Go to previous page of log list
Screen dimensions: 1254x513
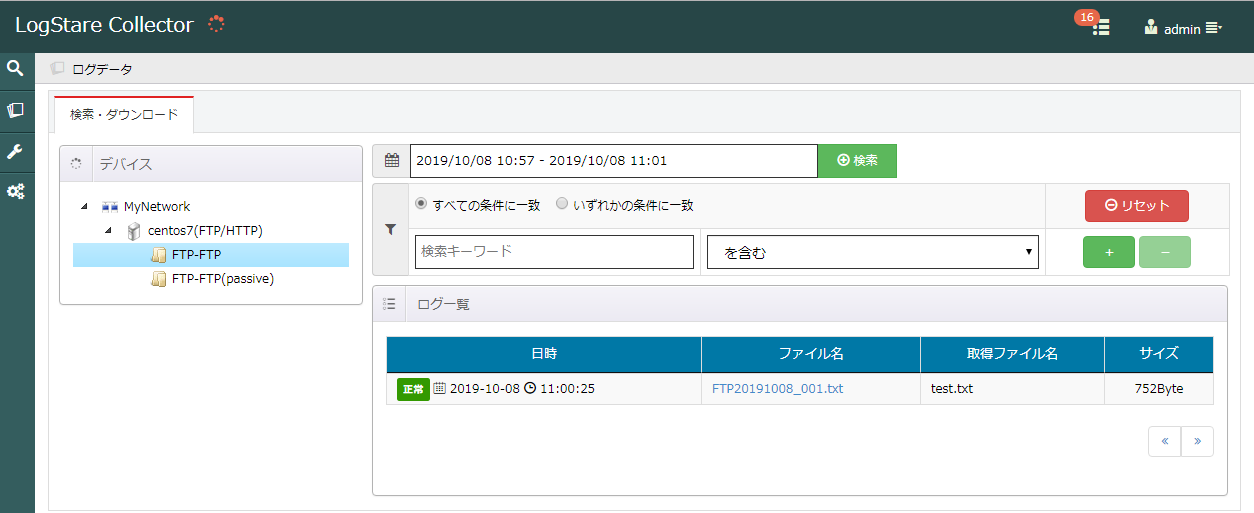[1164, 441]
